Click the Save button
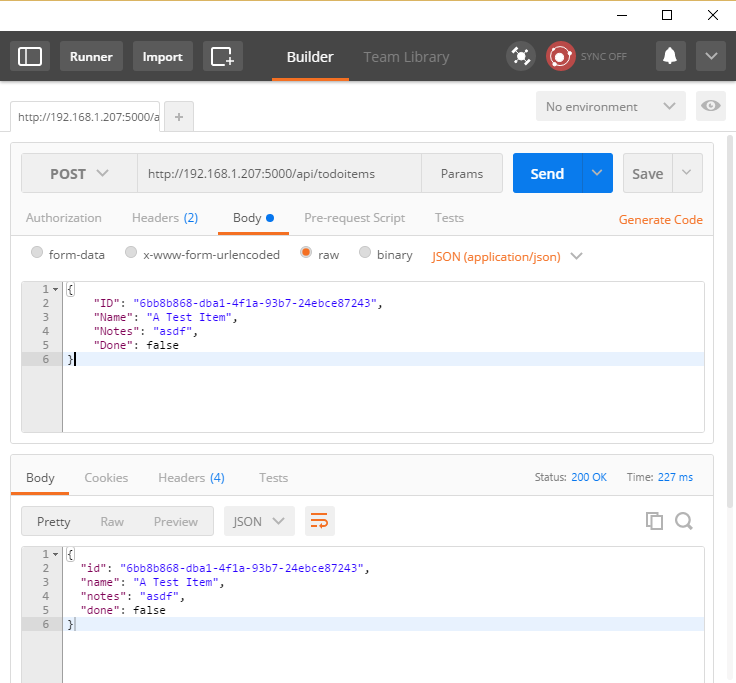The width and height of the screenshot is (736, 683). (648, 173)
